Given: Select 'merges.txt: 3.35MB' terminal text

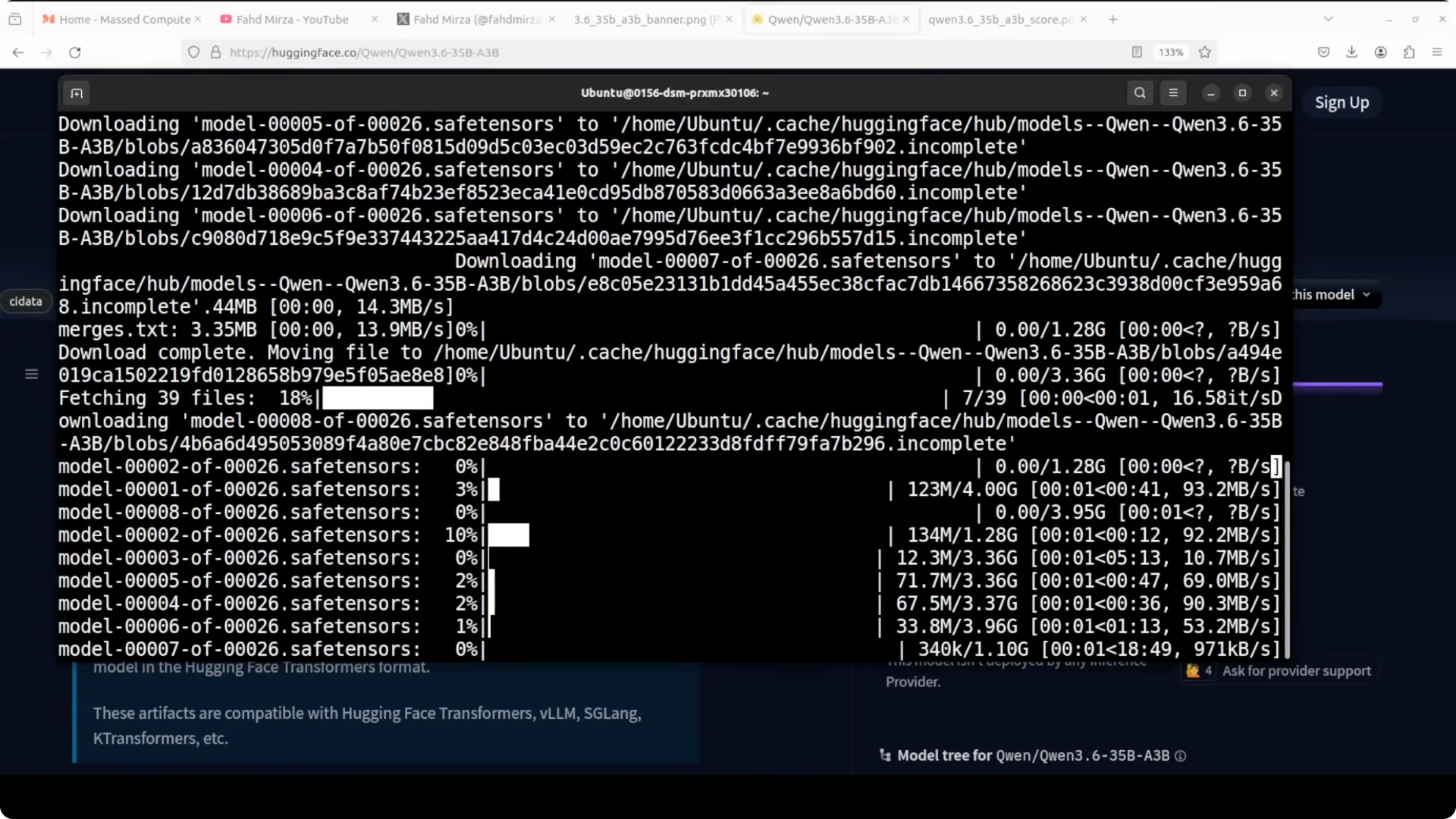Looking at the screenshot, I should tap(158, 330).
